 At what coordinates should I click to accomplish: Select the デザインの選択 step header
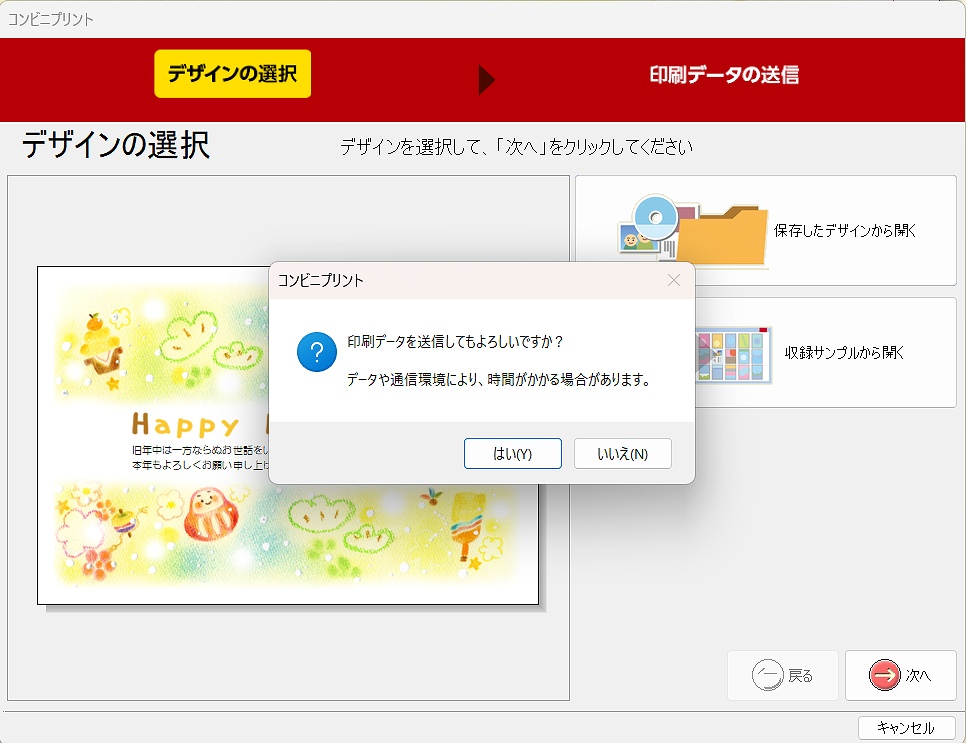pyautogui.click(x=232, y=73)
